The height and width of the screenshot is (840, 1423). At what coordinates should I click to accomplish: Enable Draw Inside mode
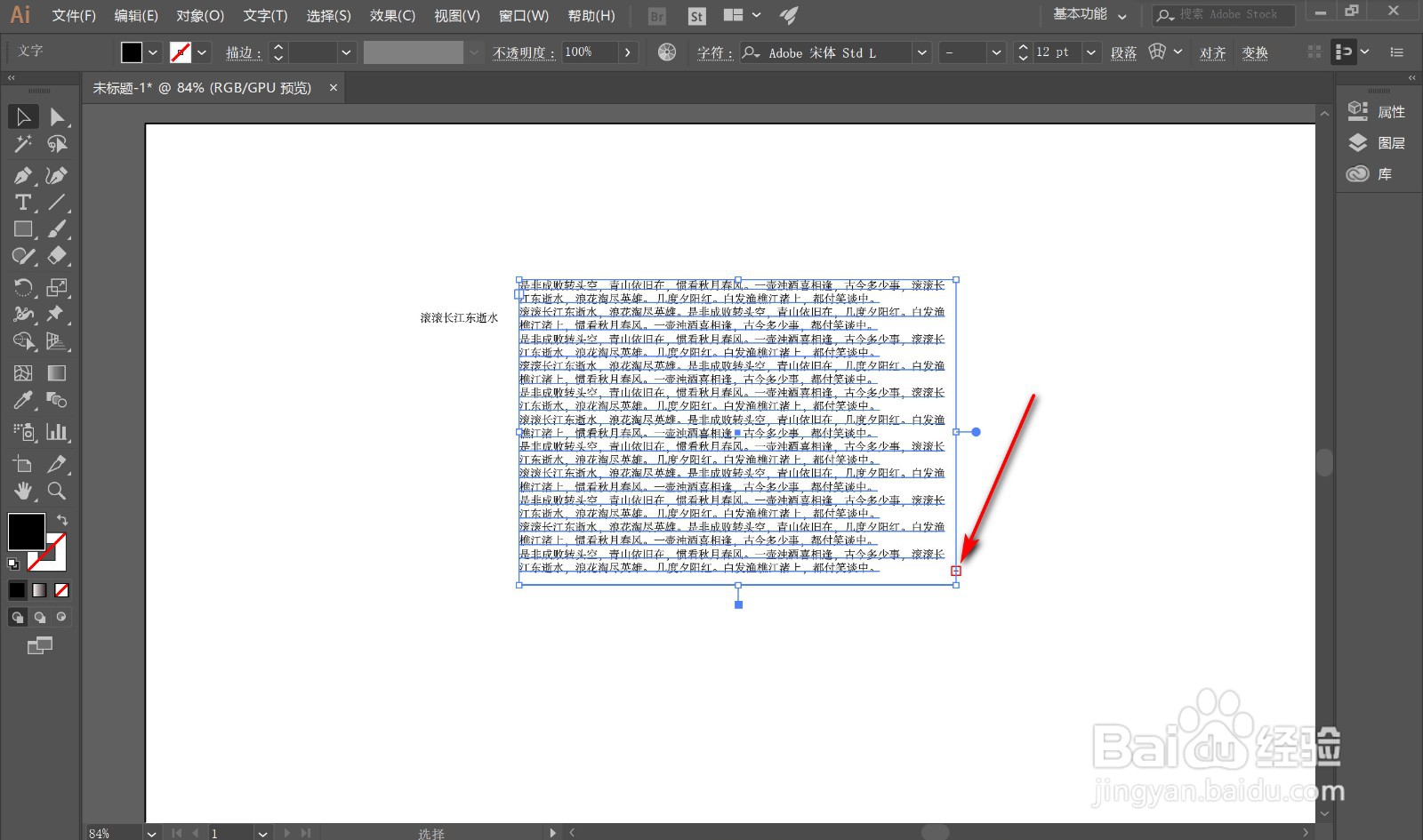(x=61, y=617)
